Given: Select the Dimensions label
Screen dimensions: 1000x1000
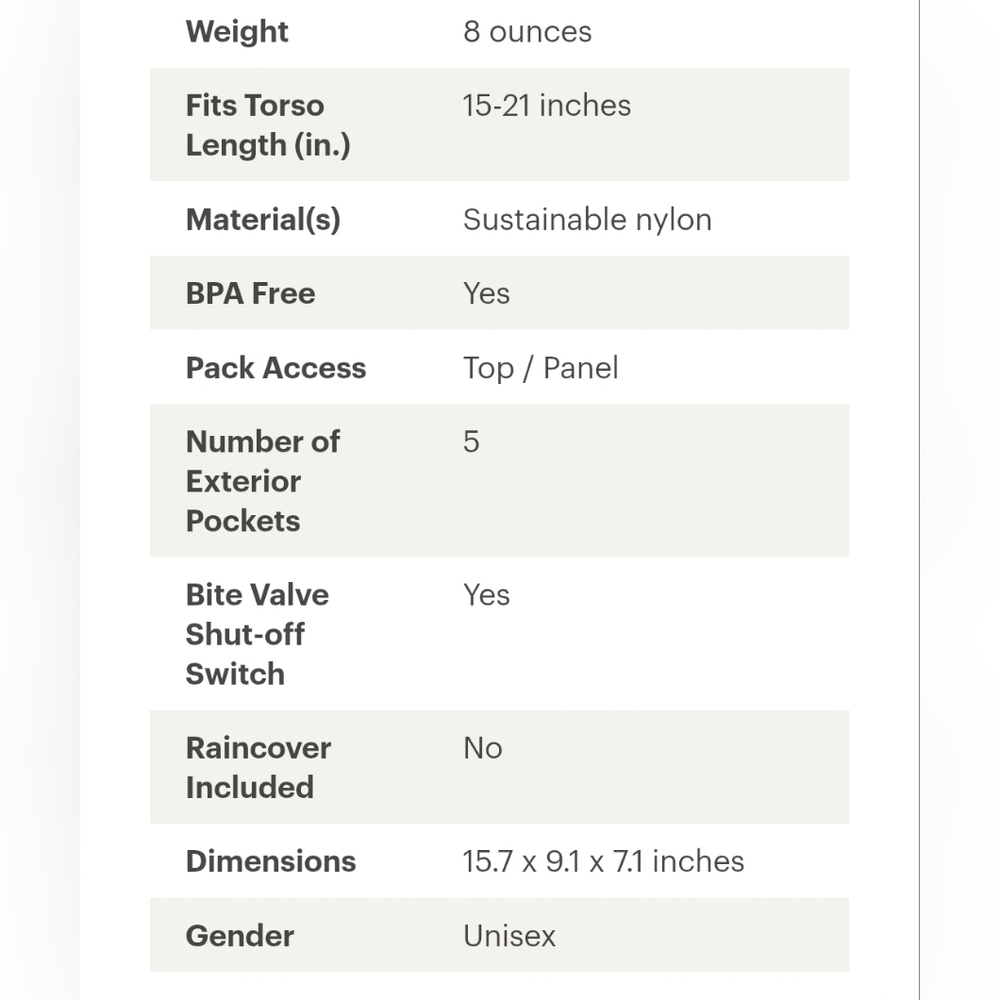Looking at the screenshot, I should point(270,862).
